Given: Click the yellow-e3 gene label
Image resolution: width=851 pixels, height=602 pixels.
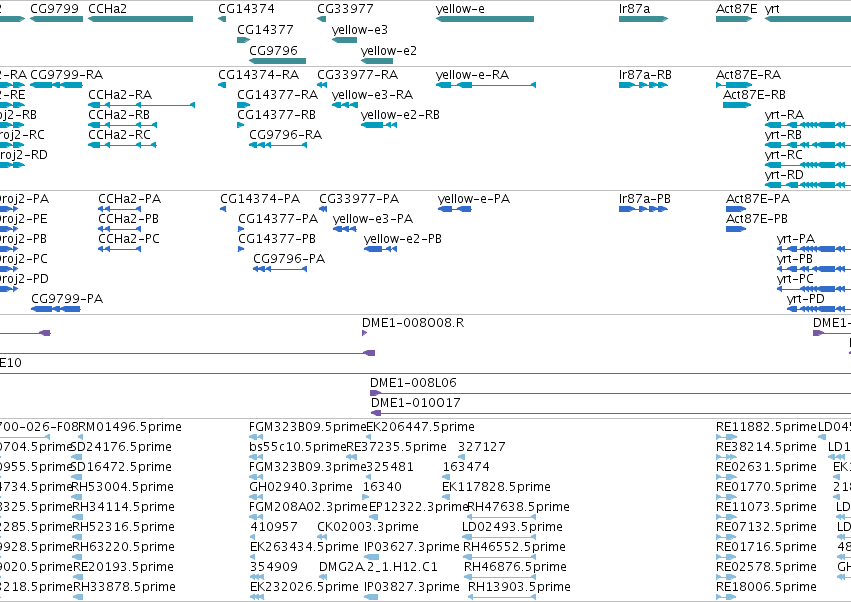Looking at the screenshot, I should [x=360, y=29].
